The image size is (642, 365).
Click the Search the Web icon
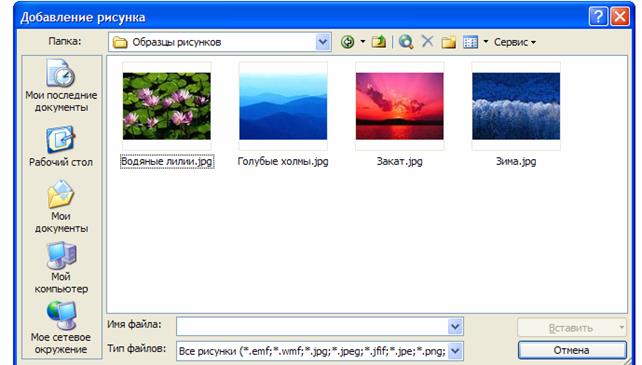pos(406,42)
